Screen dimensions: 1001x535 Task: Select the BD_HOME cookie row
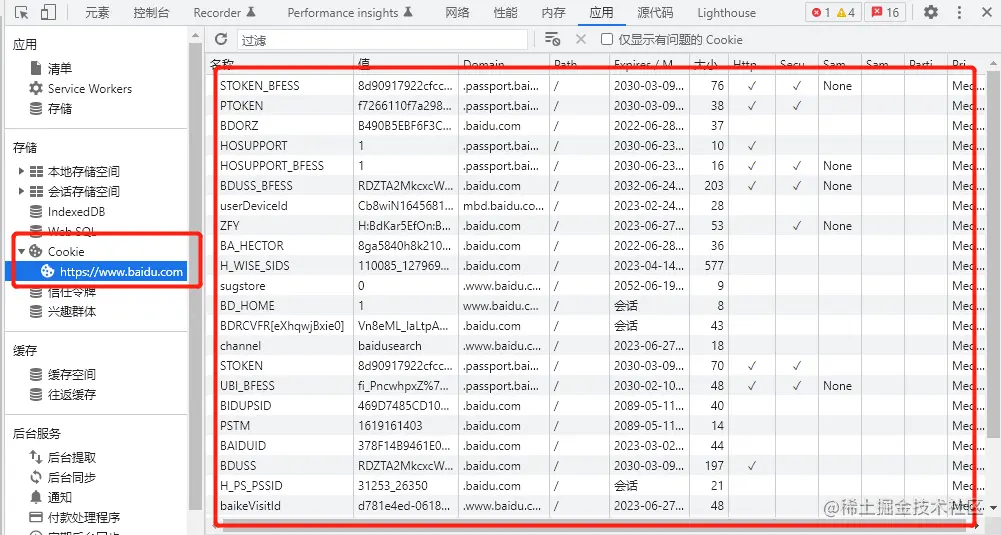(x=594, y=306)
